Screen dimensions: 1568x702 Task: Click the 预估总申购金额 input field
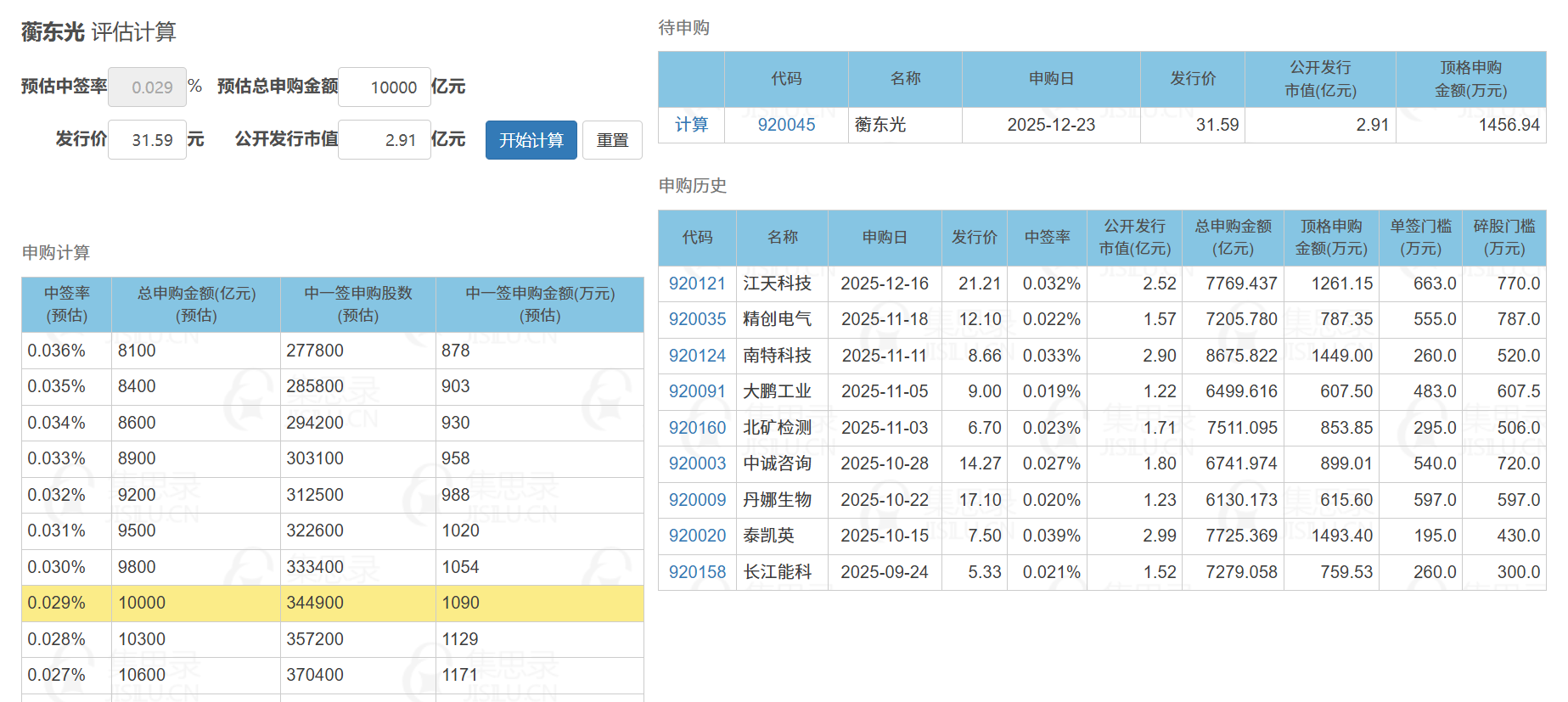(385, 87)
